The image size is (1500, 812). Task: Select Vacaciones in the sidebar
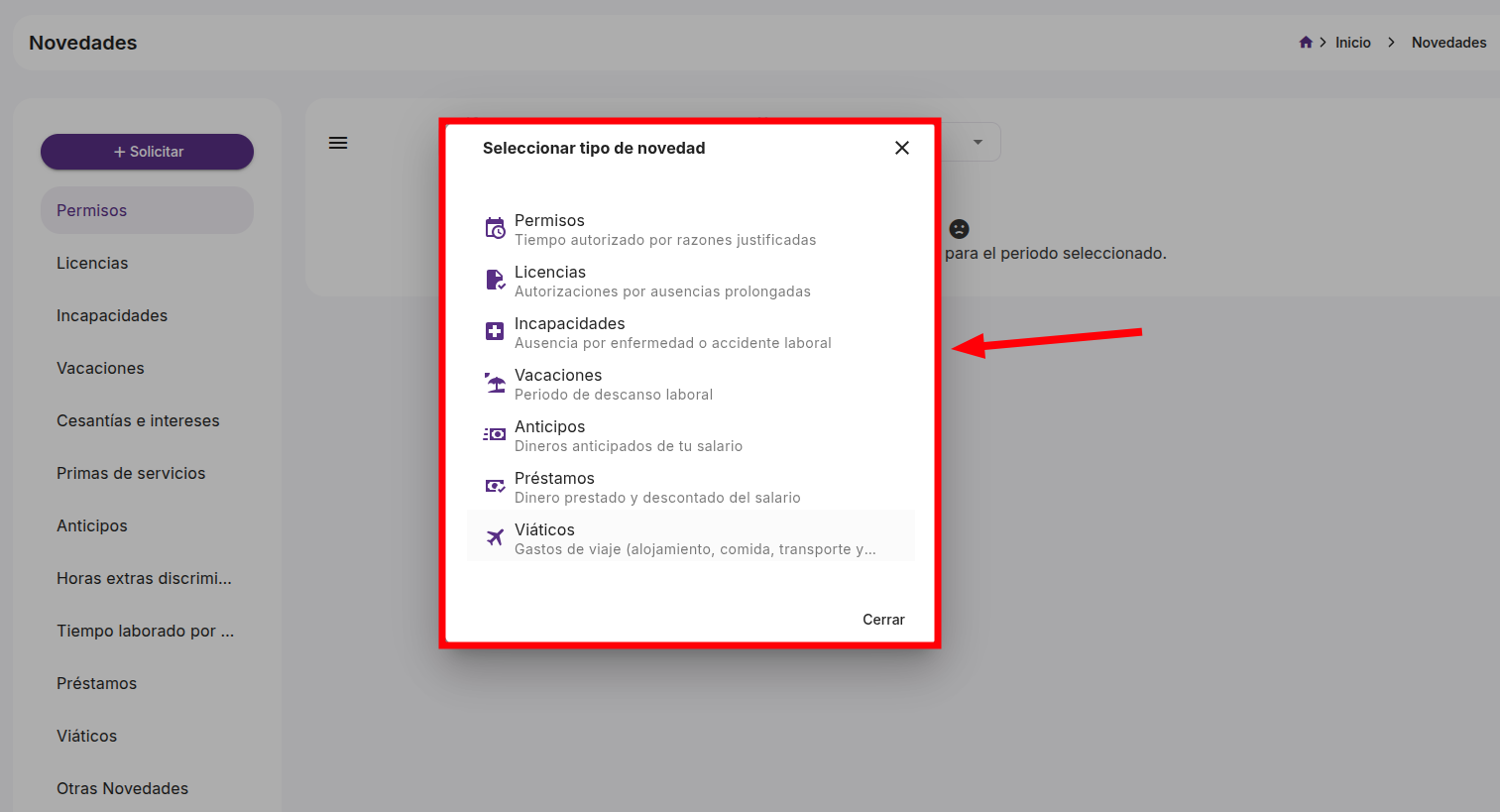click(147, 368)
